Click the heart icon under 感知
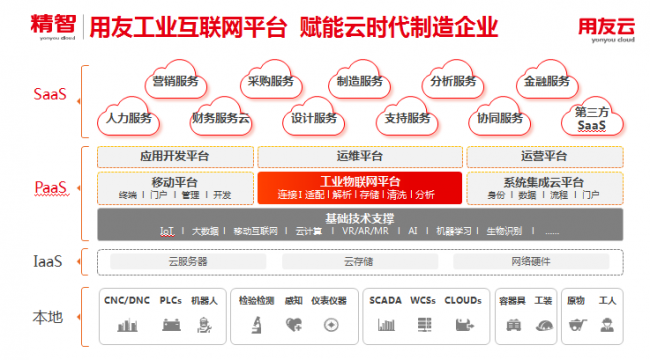This screenshot has height=360, width=650. tap(294, 325)
